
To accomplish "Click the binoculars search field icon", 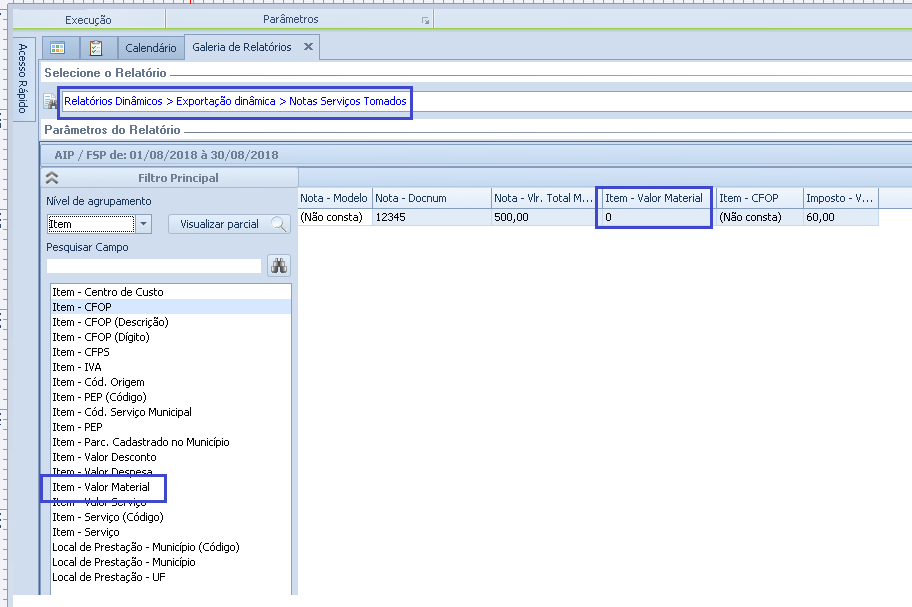I will tap(279, 266).
